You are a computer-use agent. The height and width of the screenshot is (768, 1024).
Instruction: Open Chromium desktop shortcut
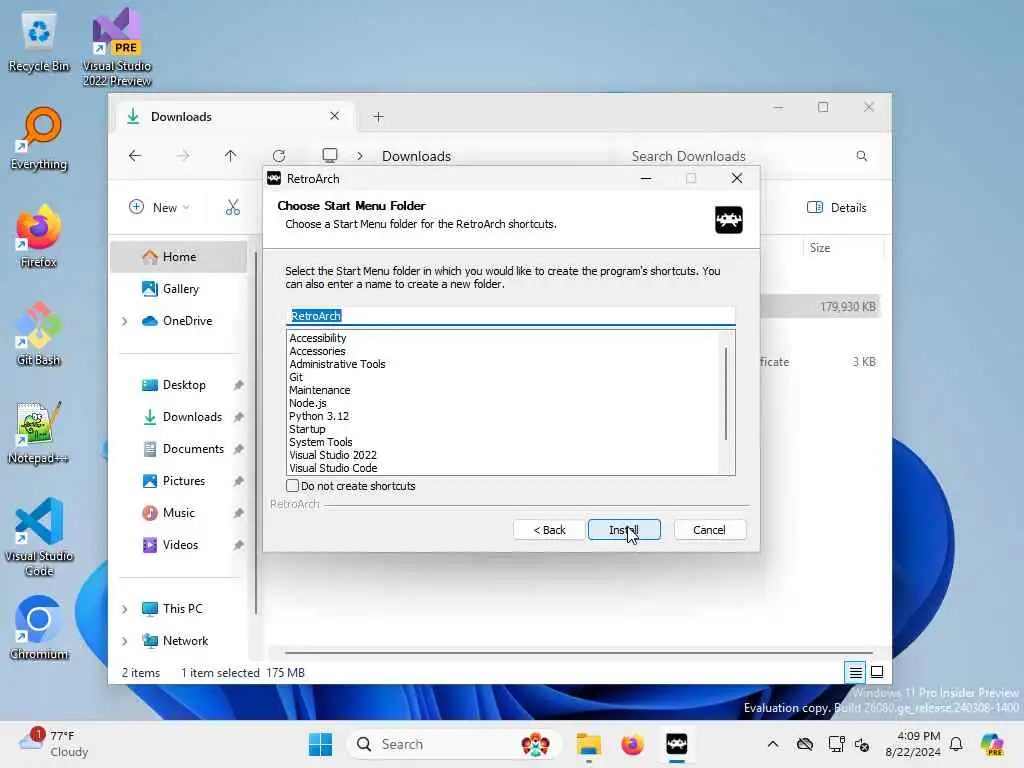point(39,628)
